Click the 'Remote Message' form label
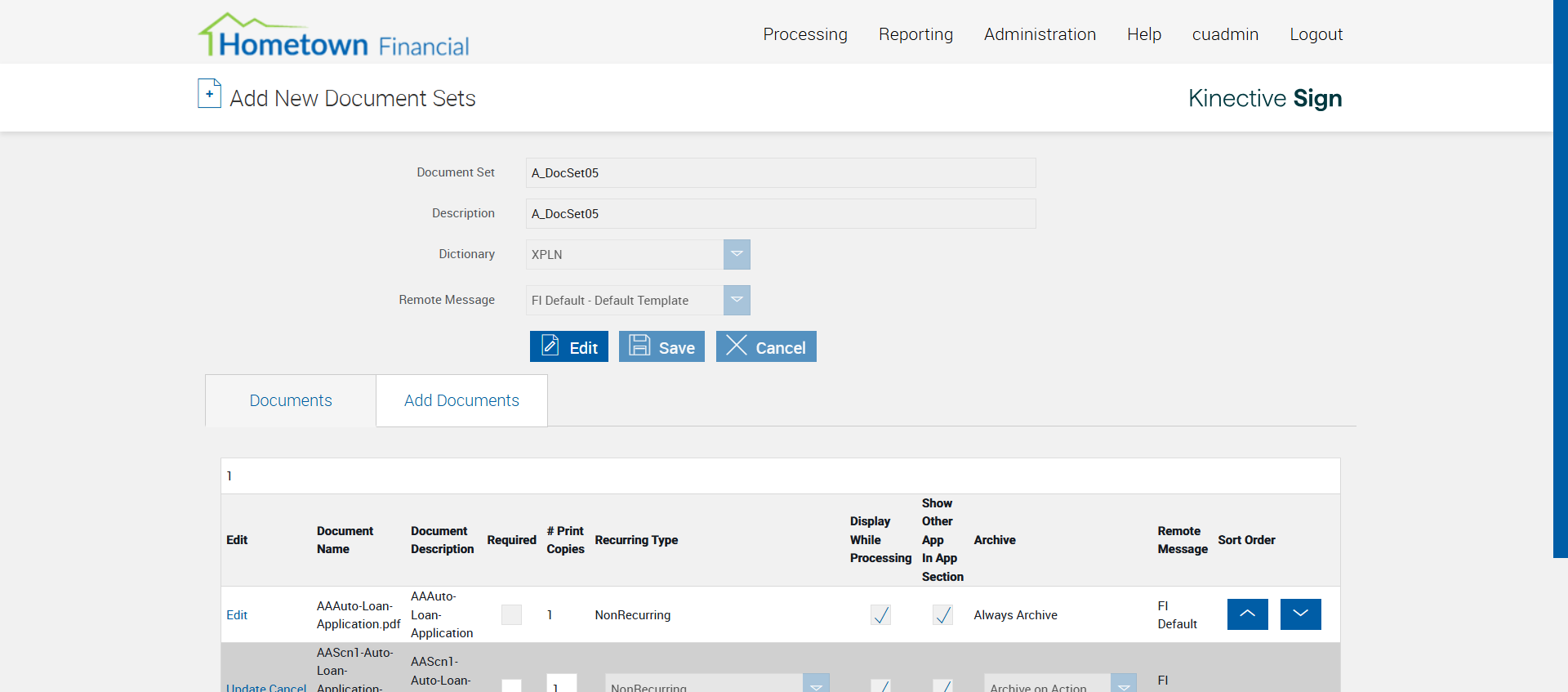The image size is (1568, 692). pyautogui.click(x=447, y=300)
